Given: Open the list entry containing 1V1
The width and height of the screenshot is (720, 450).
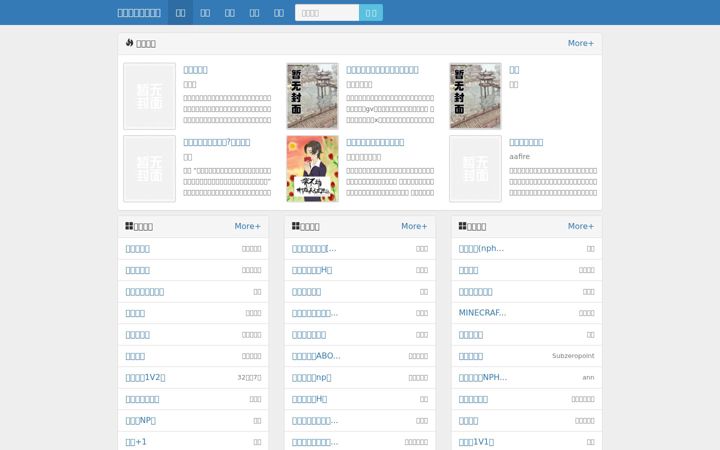Looking at the screenshot, I should pos(476,442).
